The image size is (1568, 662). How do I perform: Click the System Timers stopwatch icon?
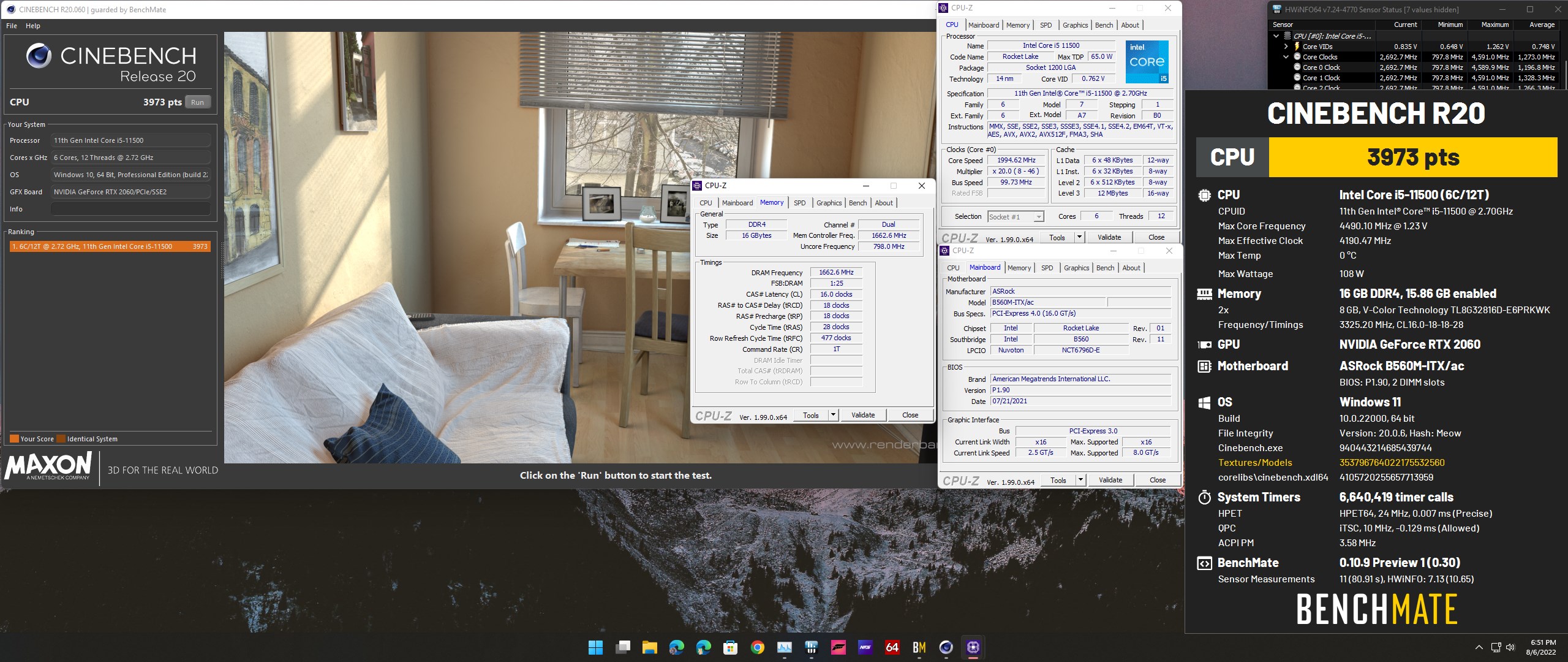coord(1204,497)
